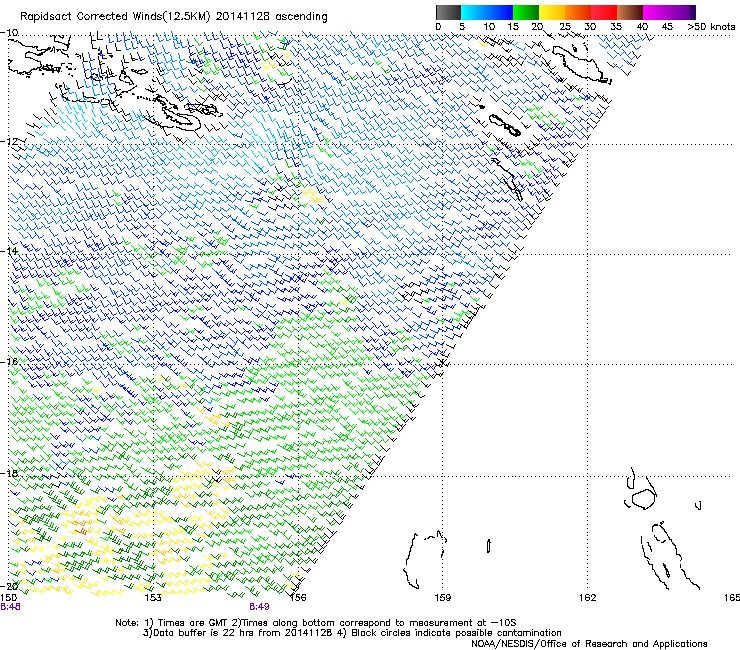Click the '-10' latitude axis label
Viewport: 740px width, 650px height.
pyautogui.click(x=9, y=32)
